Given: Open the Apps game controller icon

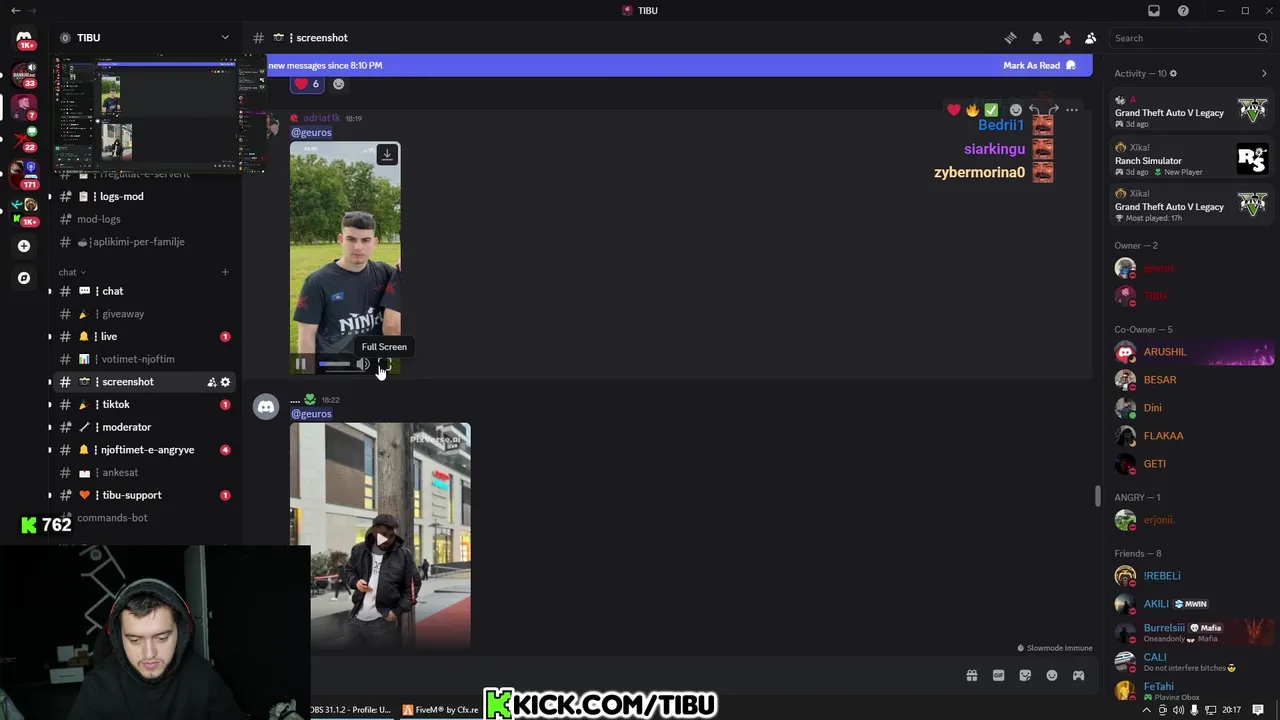Looking at the screenshot, I should tap(1078, 676).
